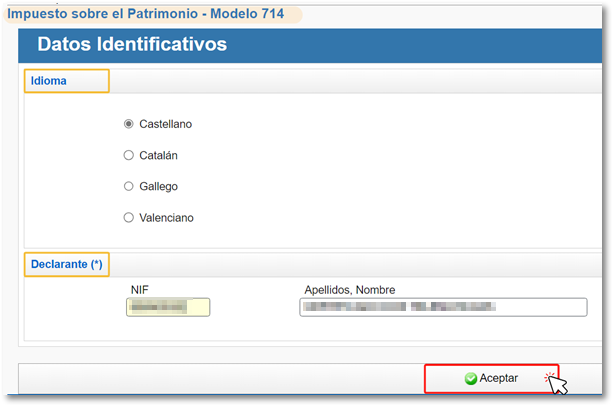Click the Catalán label text

pos(158,155)
